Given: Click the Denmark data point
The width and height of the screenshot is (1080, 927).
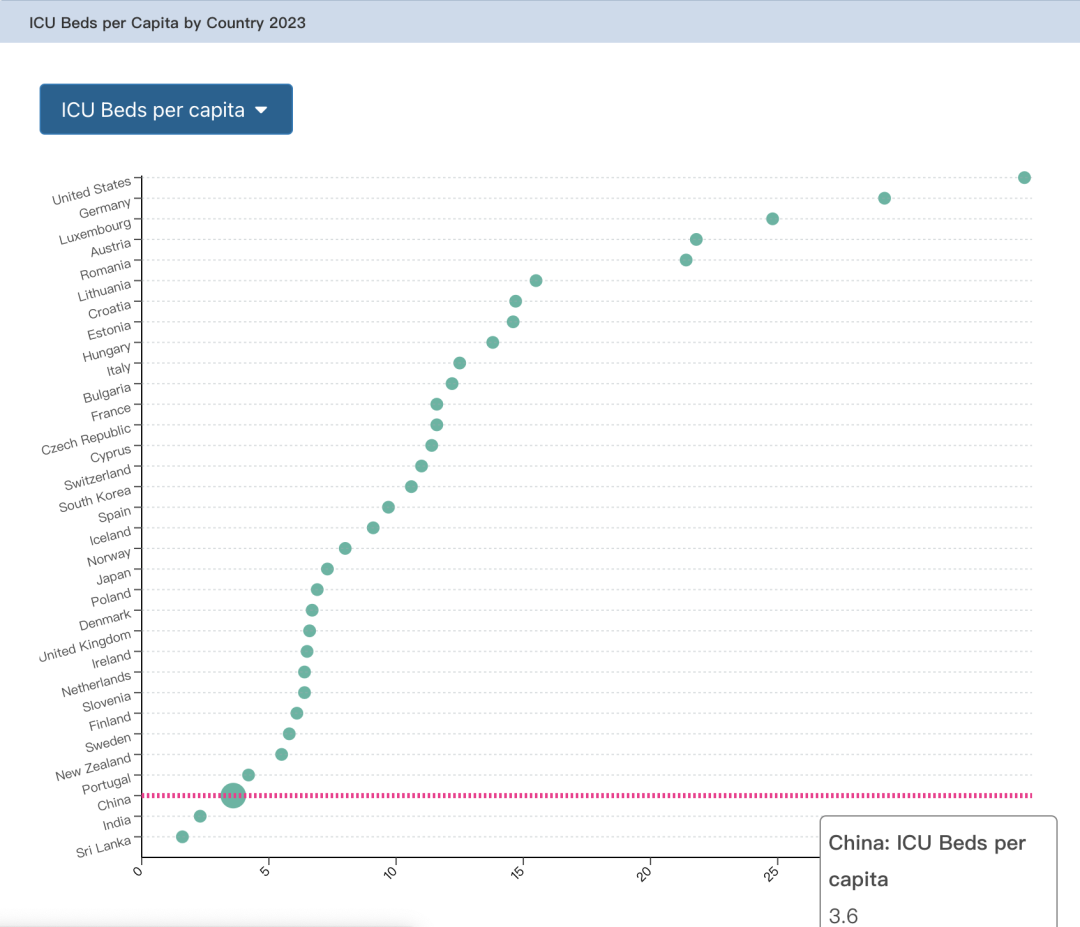Looking at the screenshot, I should (x=312, y=610).
